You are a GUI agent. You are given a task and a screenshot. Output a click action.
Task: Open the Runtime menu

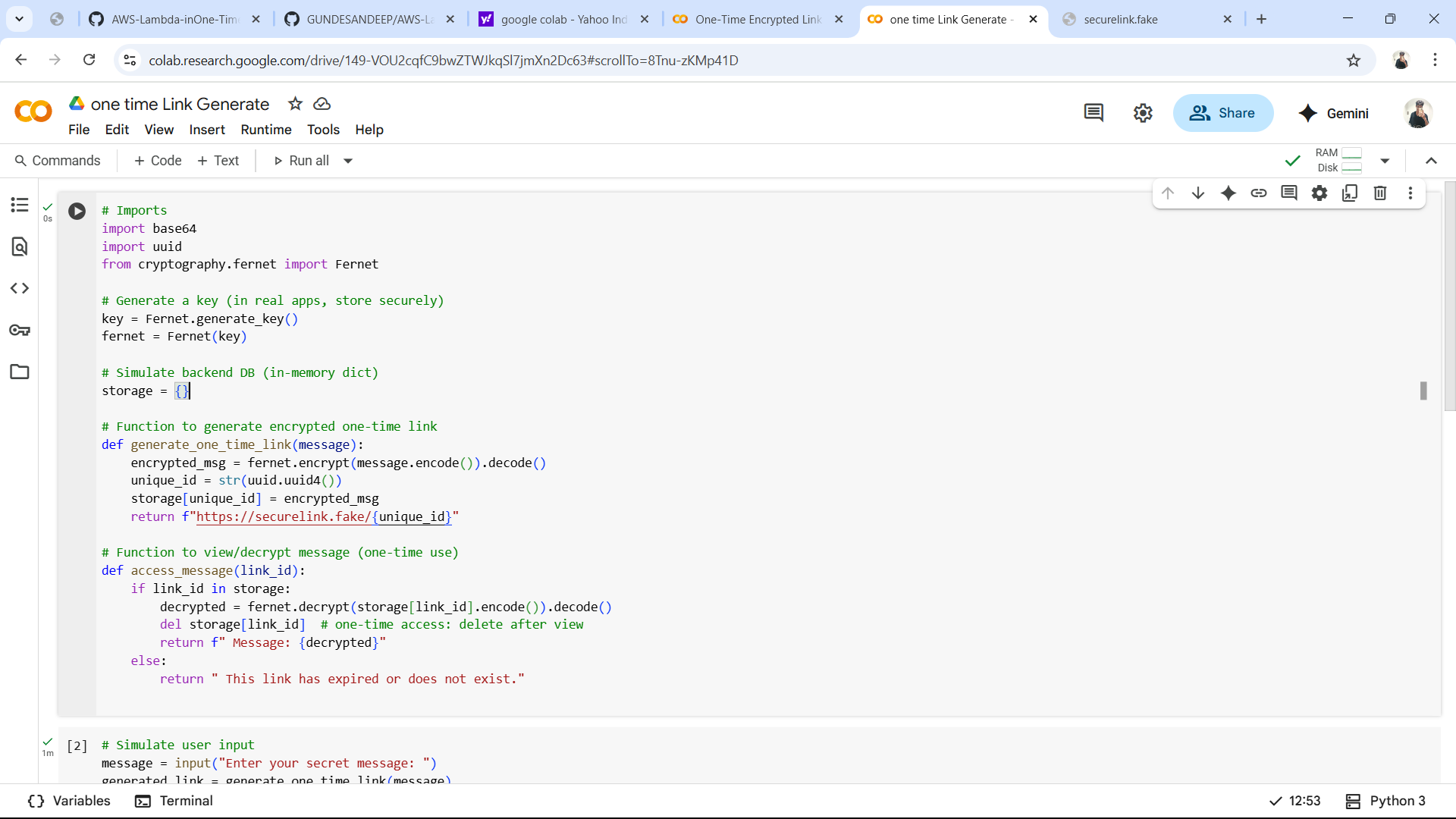[x=265, y=130]
